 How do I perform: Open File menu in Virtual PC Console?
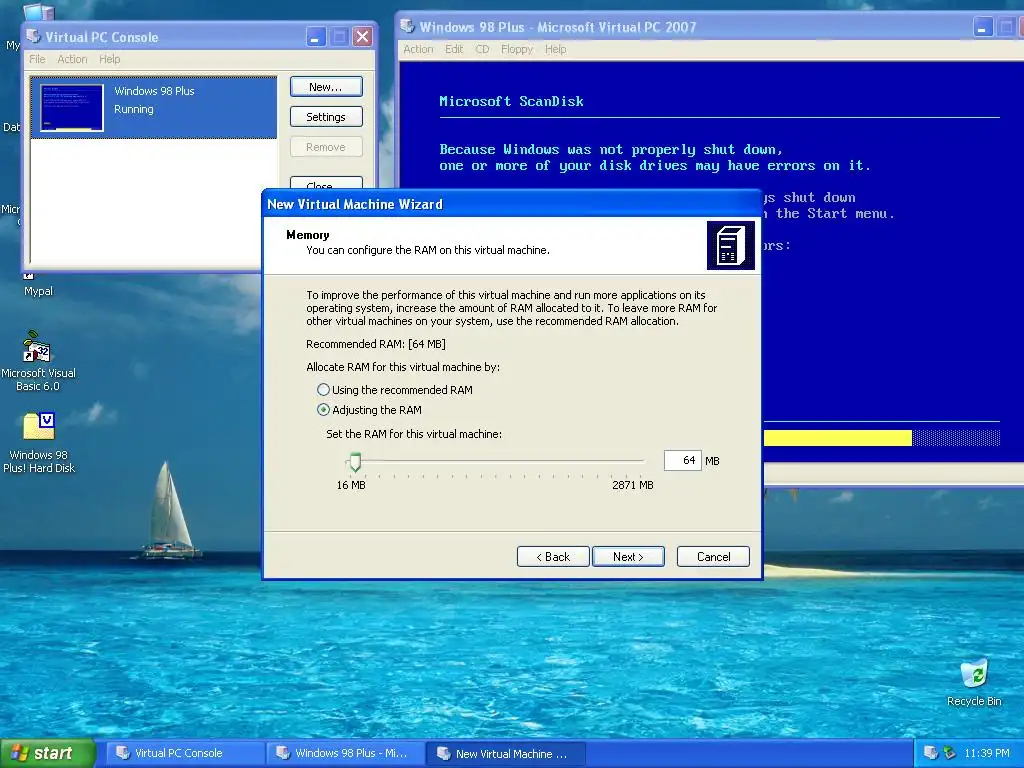[37, 59]
